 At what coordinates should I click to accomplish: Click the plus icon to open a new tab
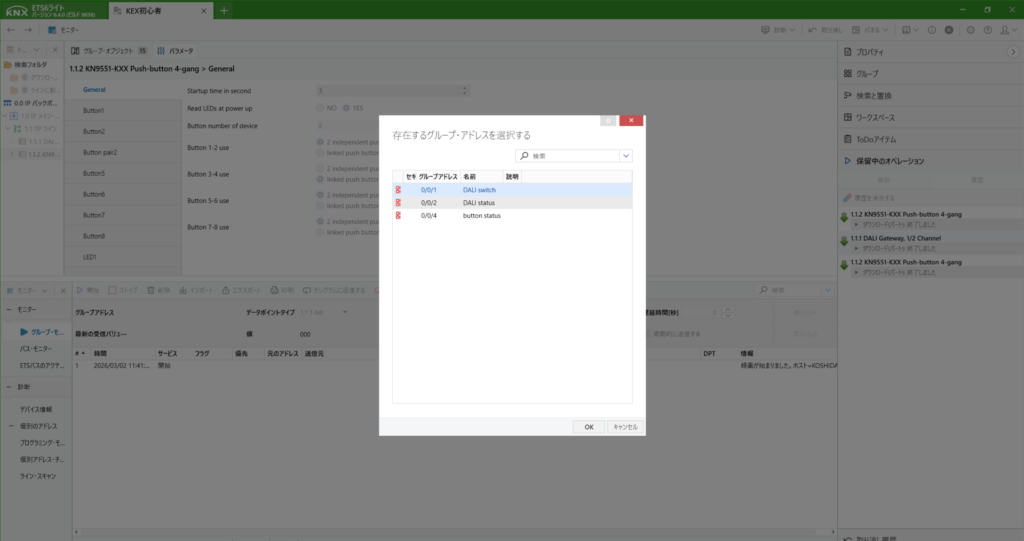coord(224,11)
